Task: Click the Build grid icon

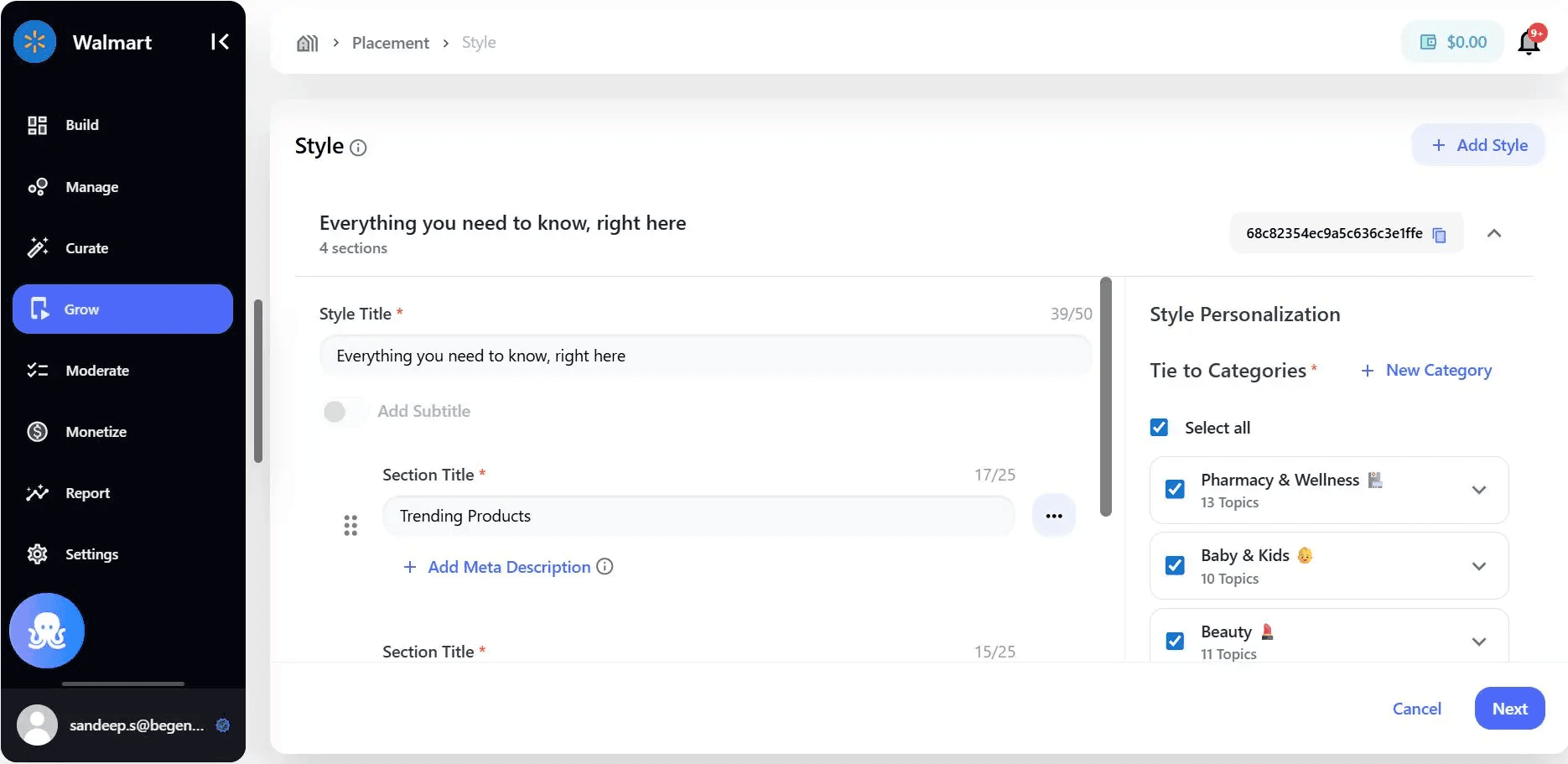Action: 37,125
